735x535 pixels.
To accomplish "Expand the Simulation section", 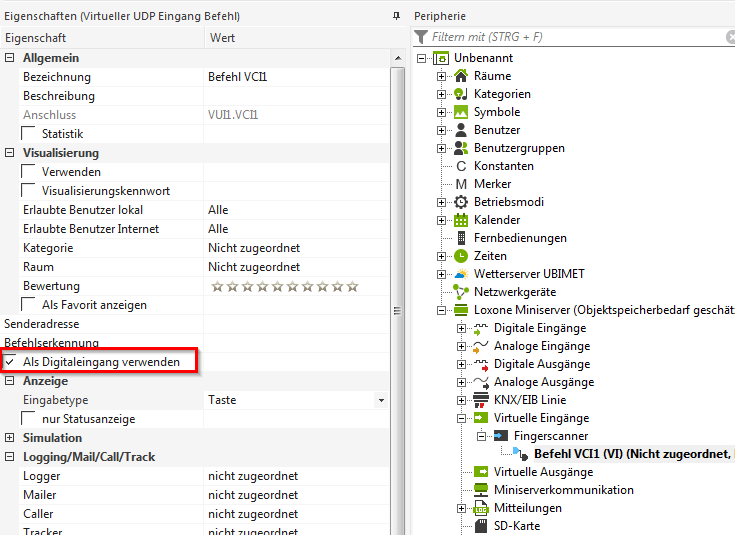I will coord(9,437).
